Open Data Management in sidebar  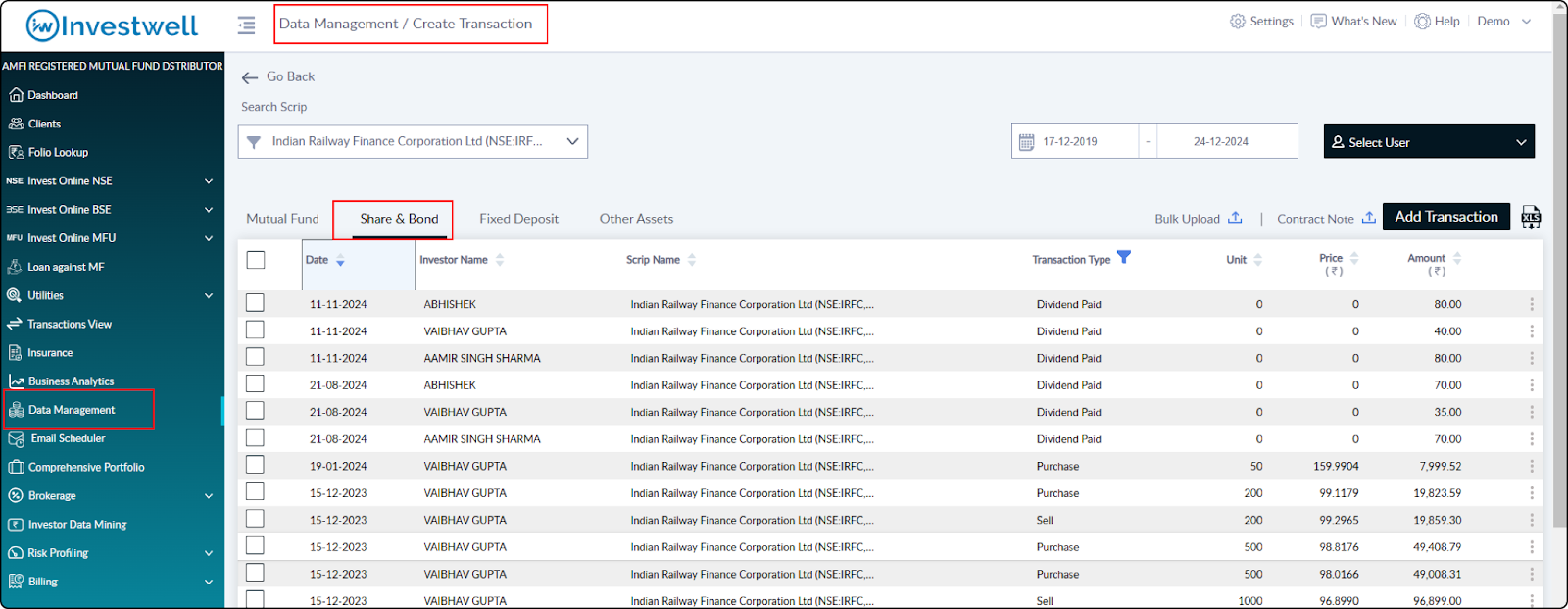pyautogui.click(x=63, y=410)
